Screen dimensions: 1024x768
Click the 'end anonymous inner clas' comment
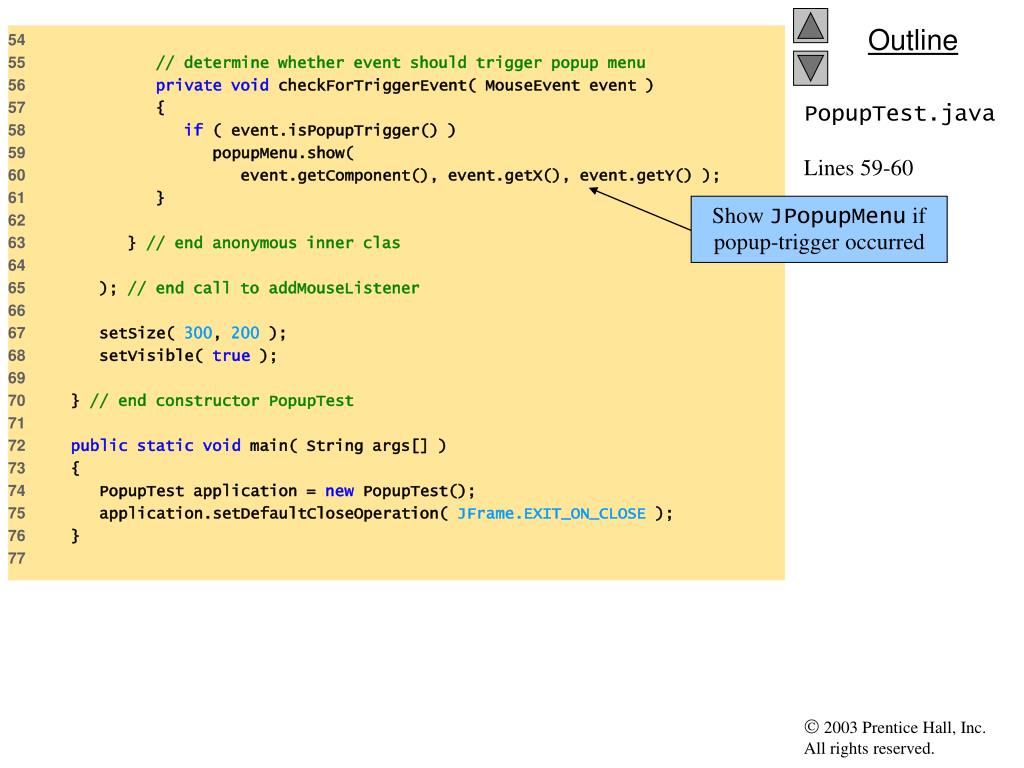[x=273, y=243]
